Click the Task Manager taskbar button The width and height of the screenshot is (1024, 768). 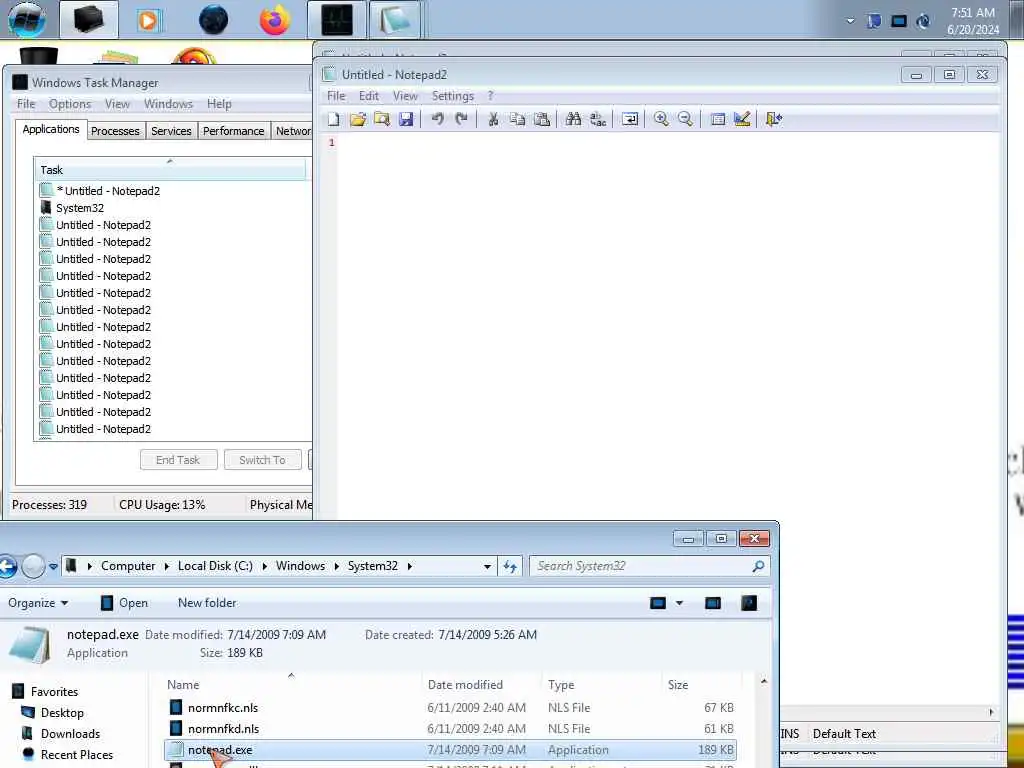[336, 20]
